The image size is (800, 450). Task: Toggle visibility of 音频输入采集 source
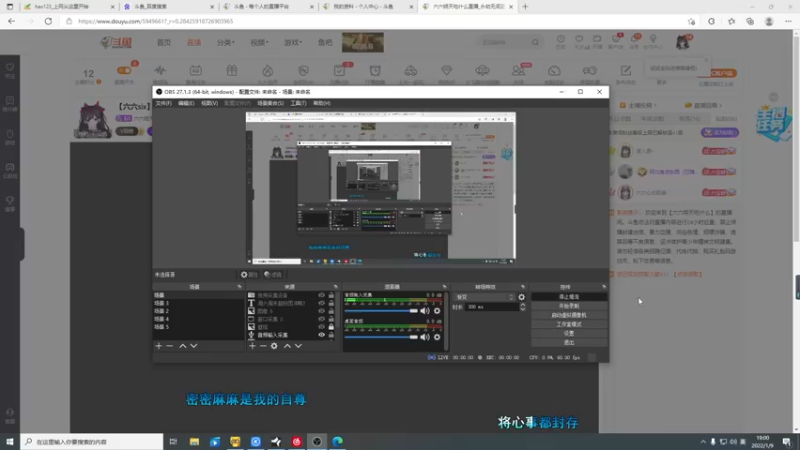coord(321,335)
